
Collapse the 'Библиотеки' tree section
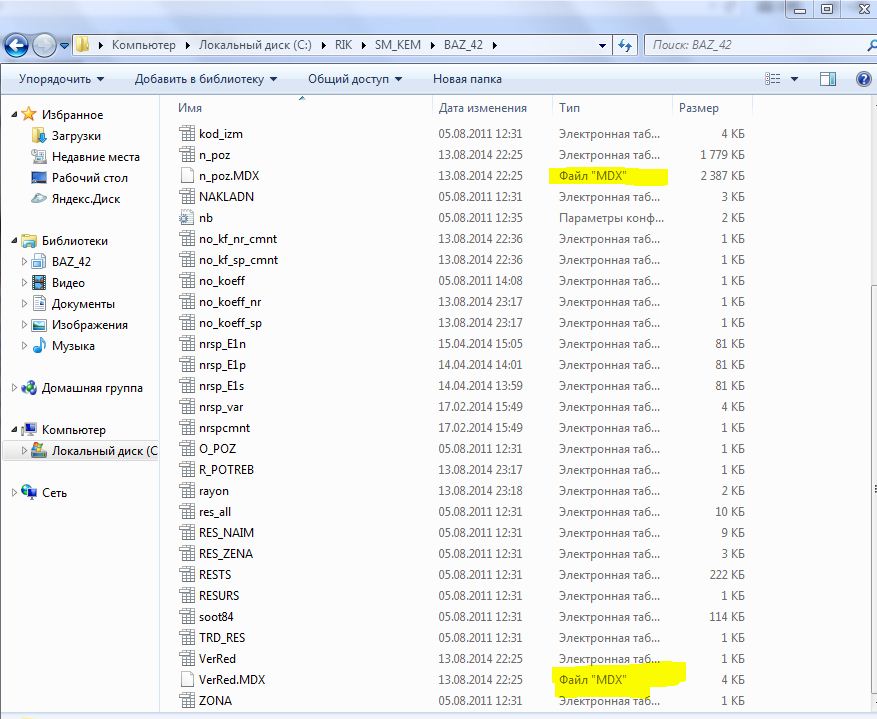pyautogui.click(x=15, y=240)
